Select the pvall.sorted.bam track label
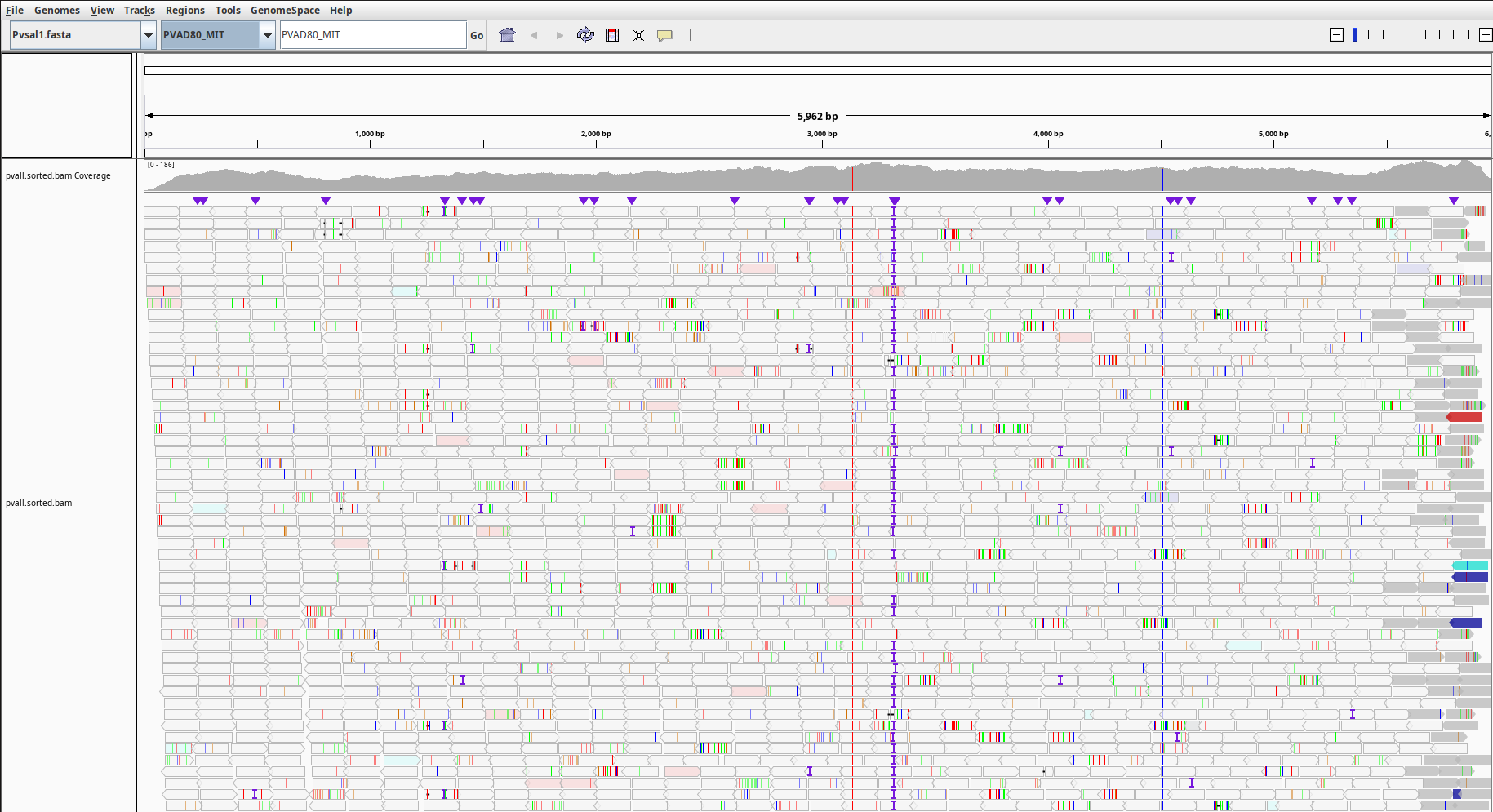Image resolution: width=1493 pixels, height=812 pixels. [38, 503]
